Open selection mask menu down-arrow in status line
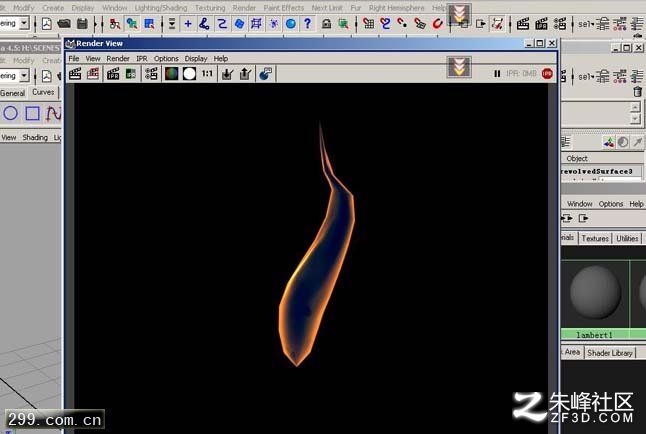The width and height of the screenshot is (646, 434). (172, 24)
